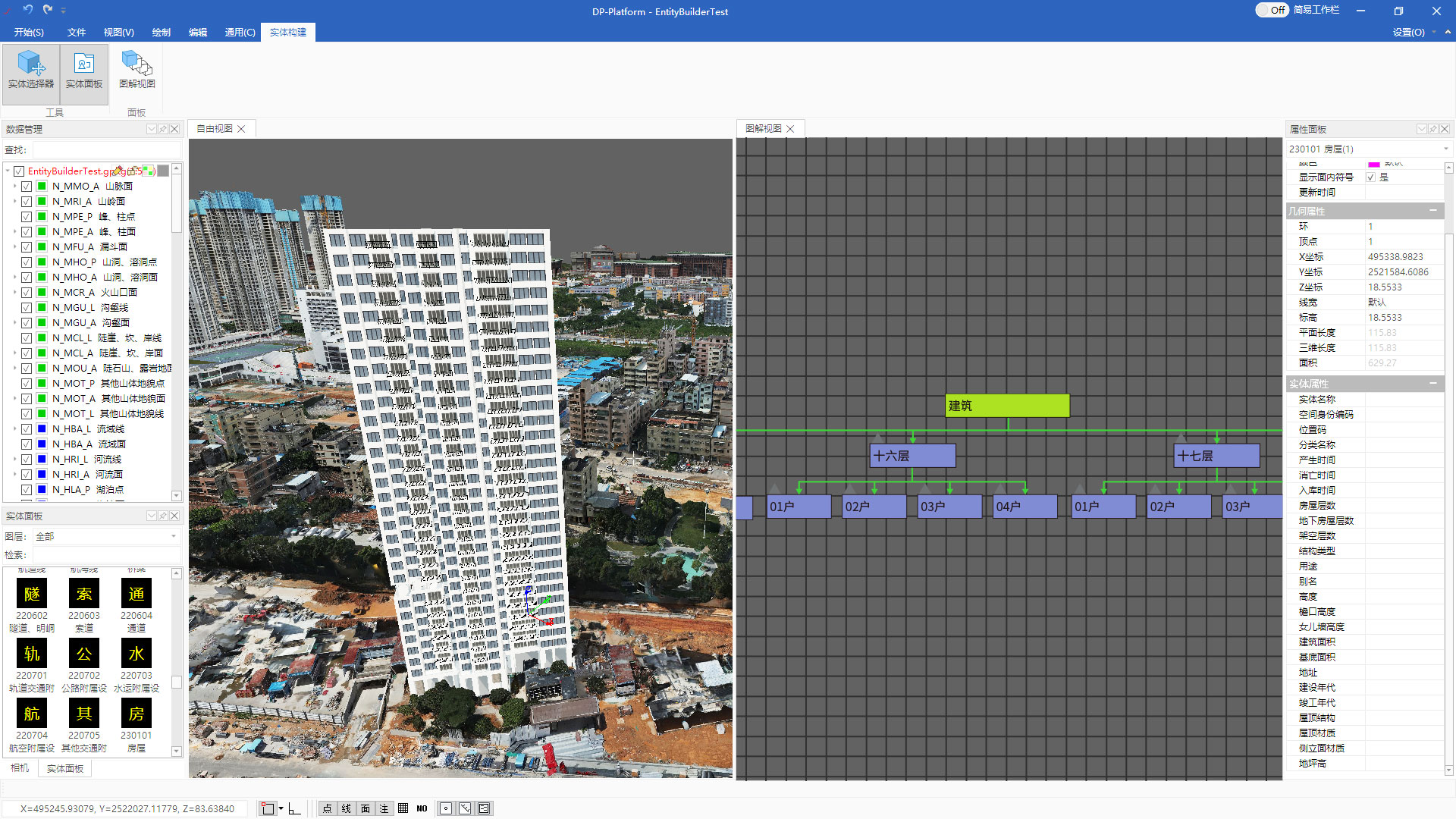The width and height of the screenshot is (1456, 819).
Task: Select the 水运附属设 220703 icon
Action: tap(136, 654)
